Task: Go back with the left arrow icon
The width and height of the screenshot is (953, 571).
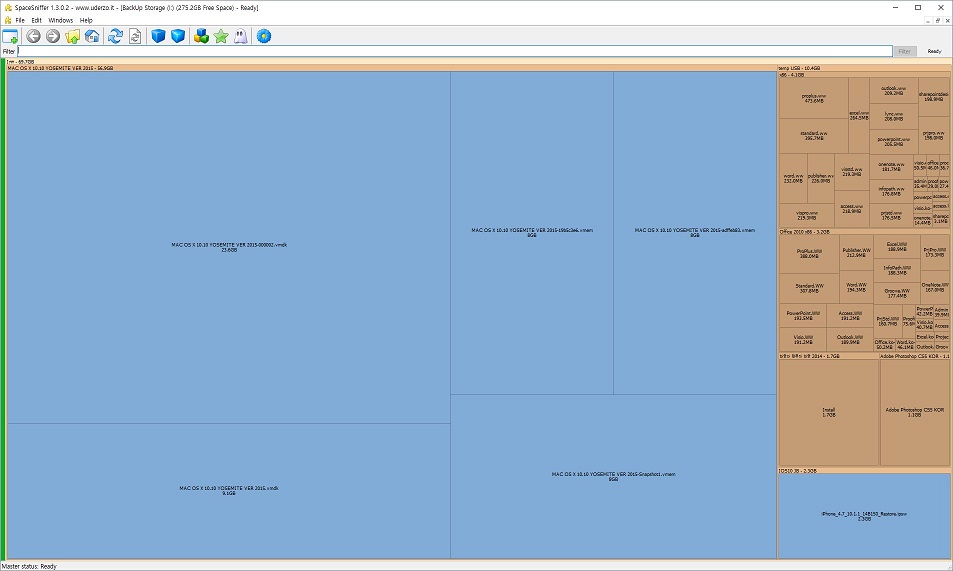Action: point(33,36)
